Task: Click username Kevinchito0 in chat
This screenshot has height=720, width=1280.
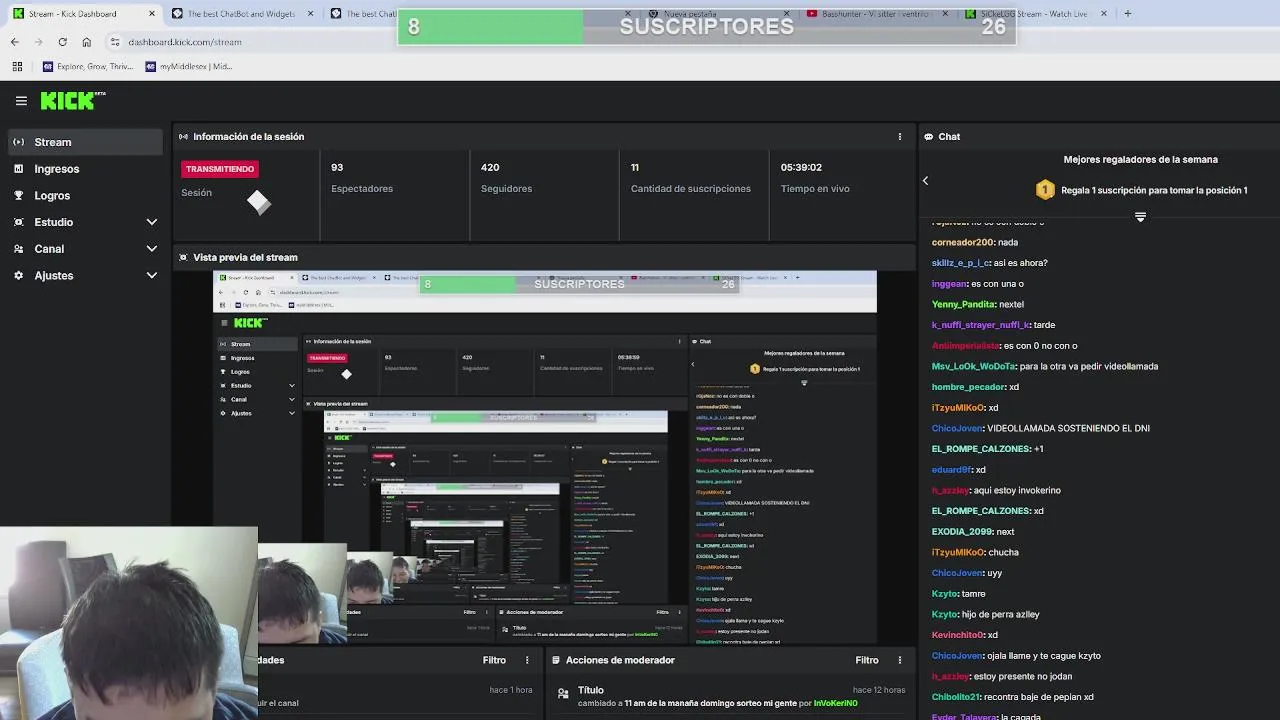Action: pos(958,635)
